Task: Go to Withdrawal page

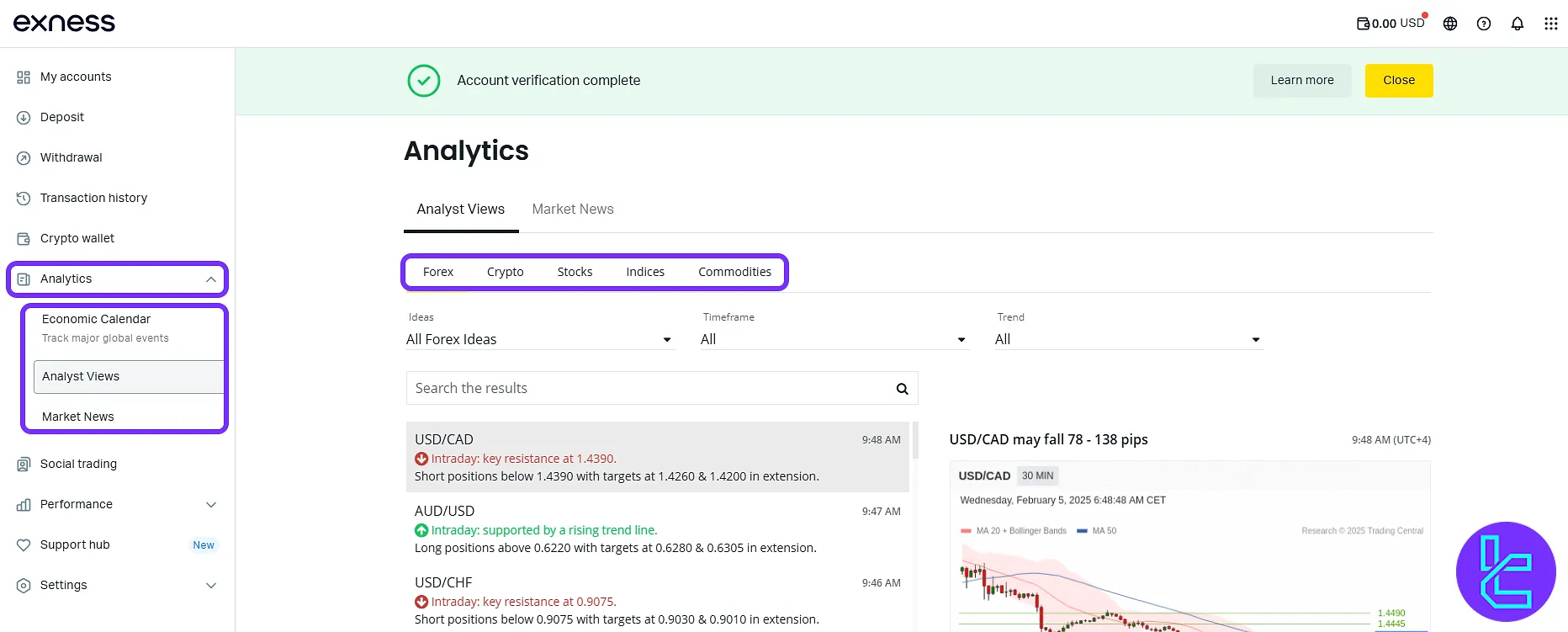Action: pos(72,157)
